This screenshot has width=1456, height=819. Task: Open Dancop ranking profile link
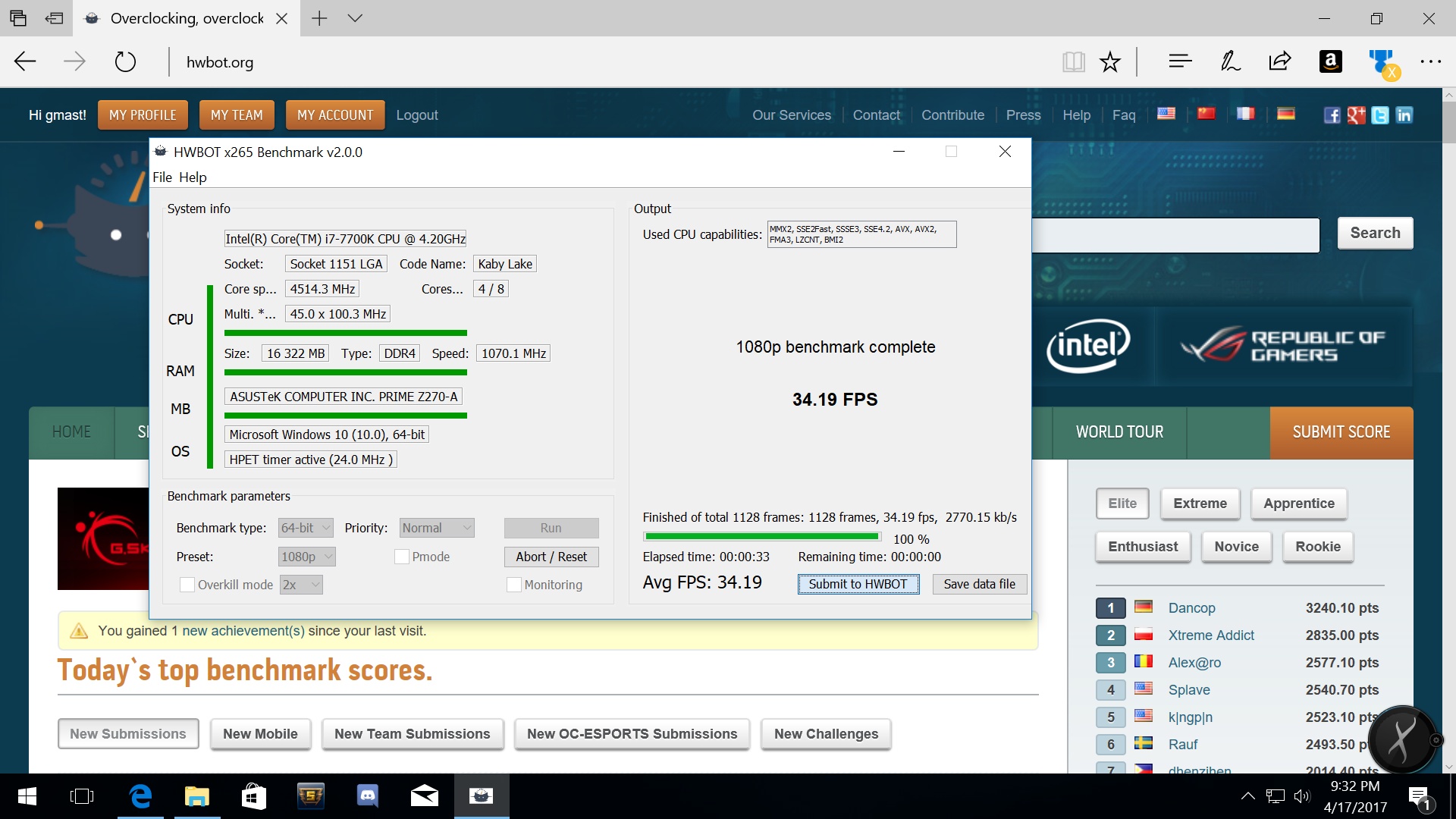tap(1191, 608)
